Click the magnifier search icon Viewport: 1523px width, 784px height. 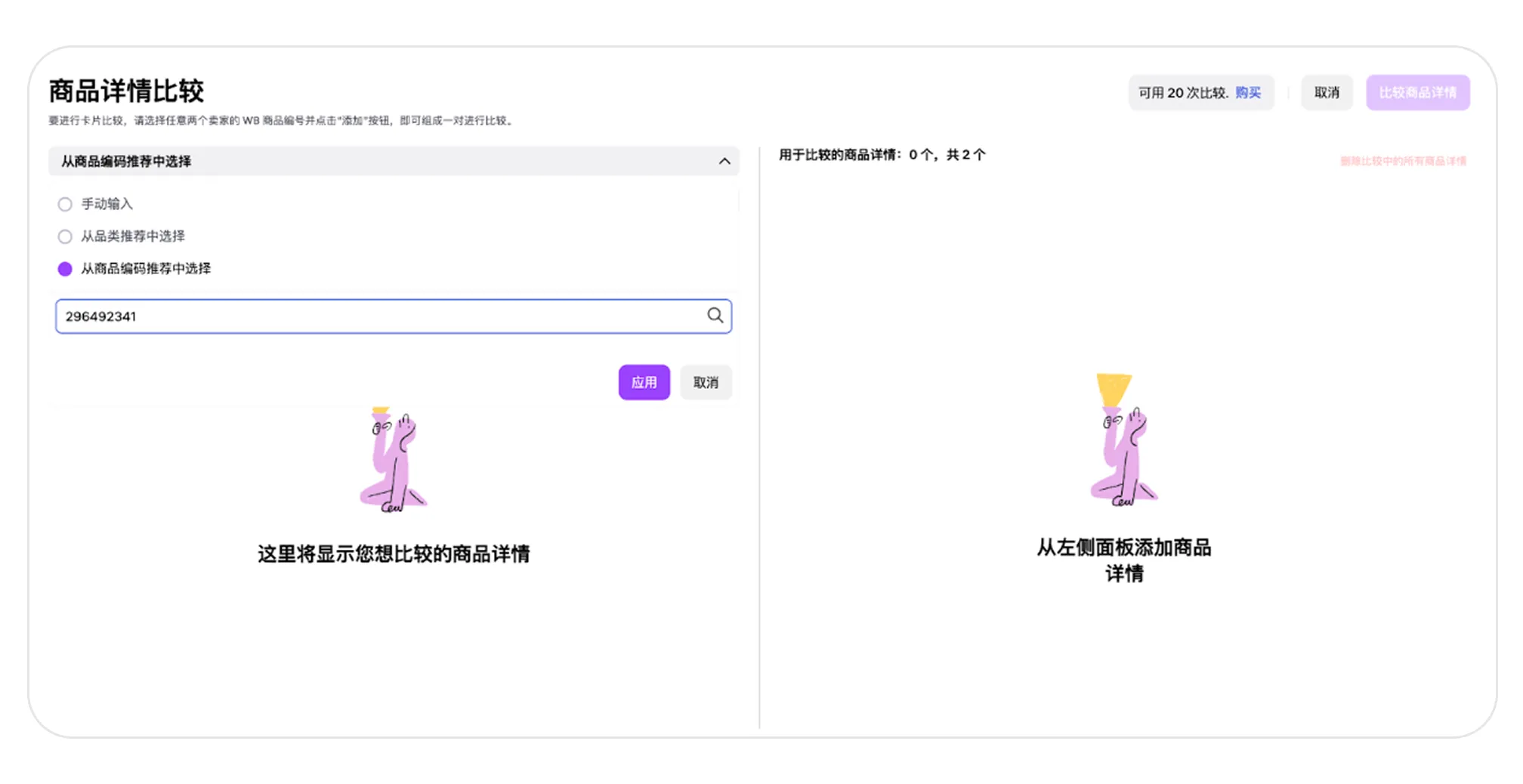pos(715,316)
